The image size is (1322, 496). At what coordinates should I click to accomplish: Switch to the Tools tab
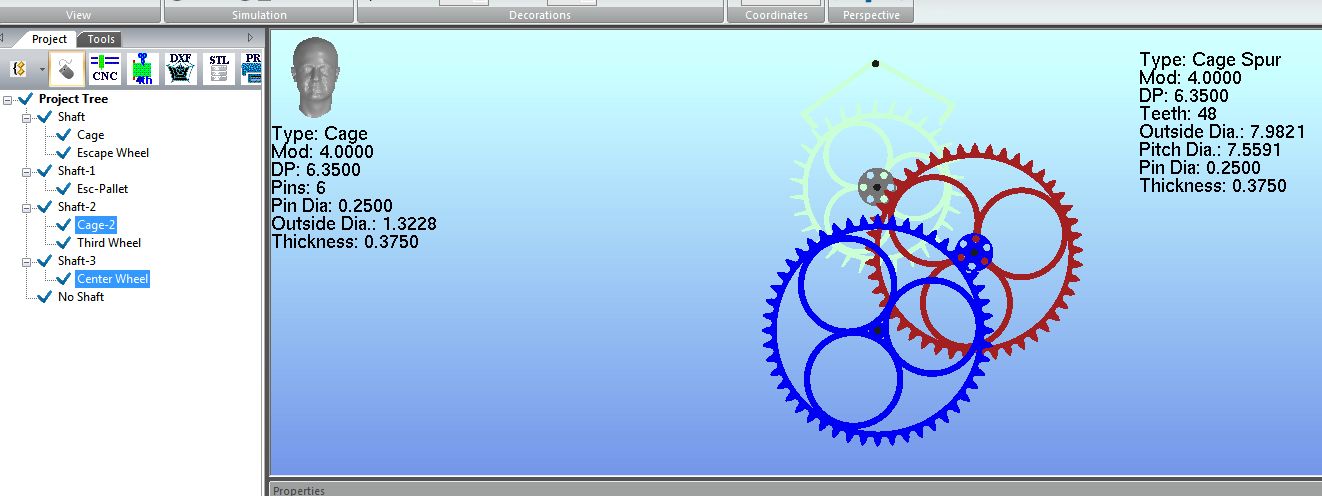101,39
